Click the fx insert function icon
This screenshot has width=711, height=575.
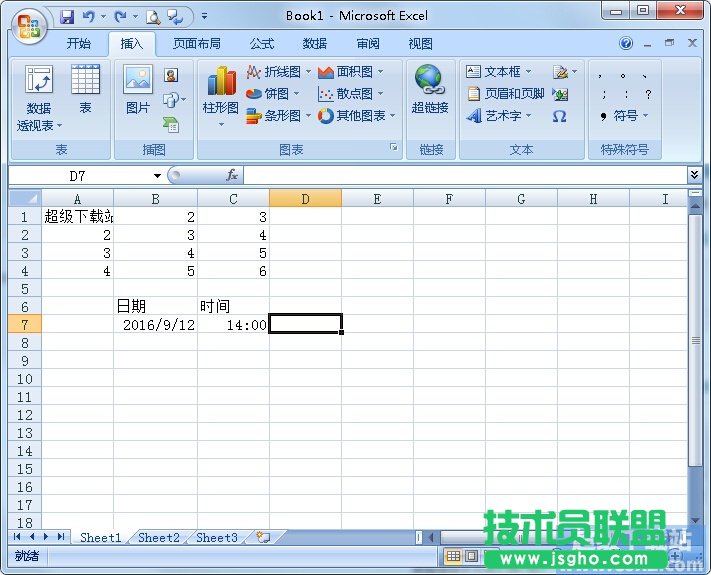(232, 175)
